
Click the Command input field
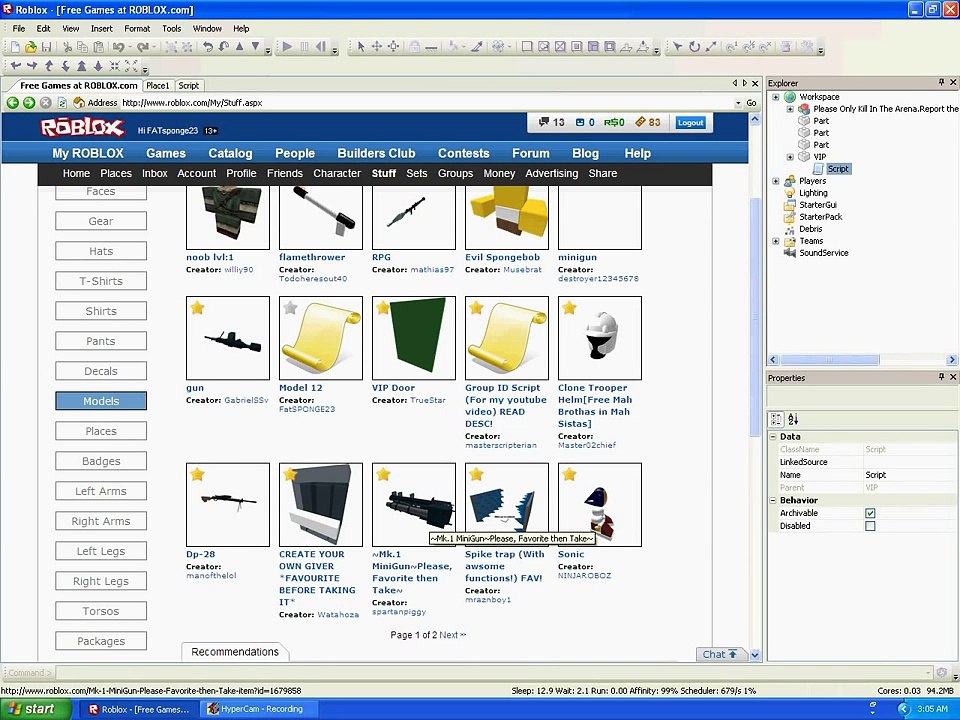pyautogui.click(x=493, y=672)
